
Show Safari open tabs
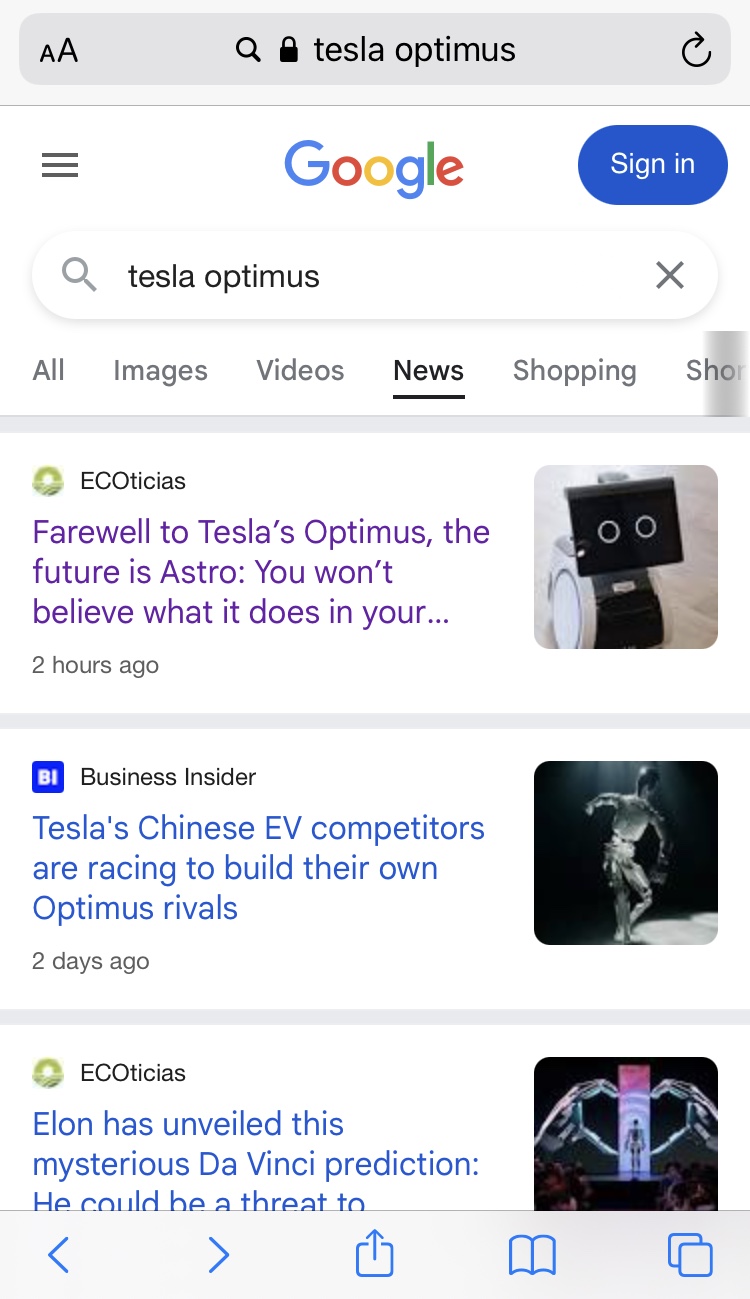click(x=690, y=1254)
